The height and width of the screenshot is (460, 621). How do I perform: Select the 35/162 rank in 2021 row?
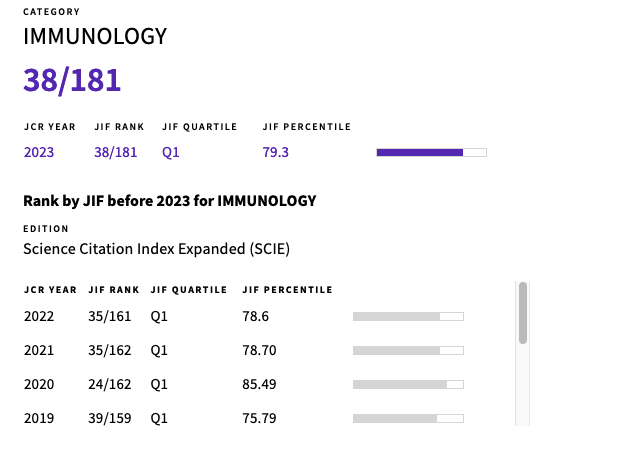(x=110, y=350)
